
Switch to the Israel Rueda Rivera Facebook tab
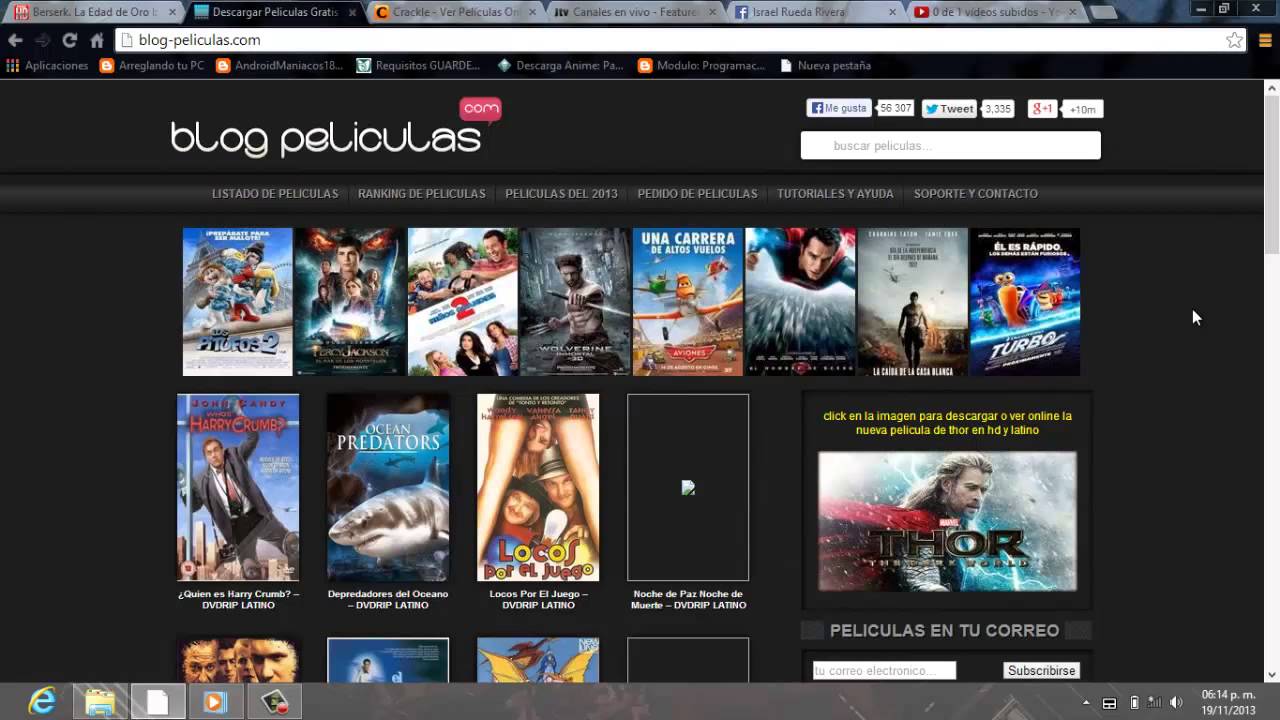pyautogui.click(x=814, y=12)
